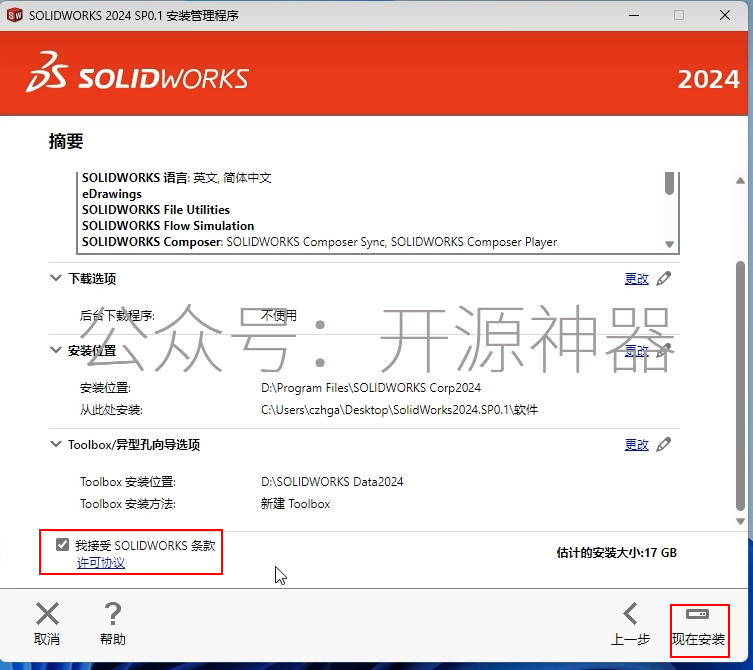Click the 摘要 heading
The image size is (753, 670).
click(66, 141)
